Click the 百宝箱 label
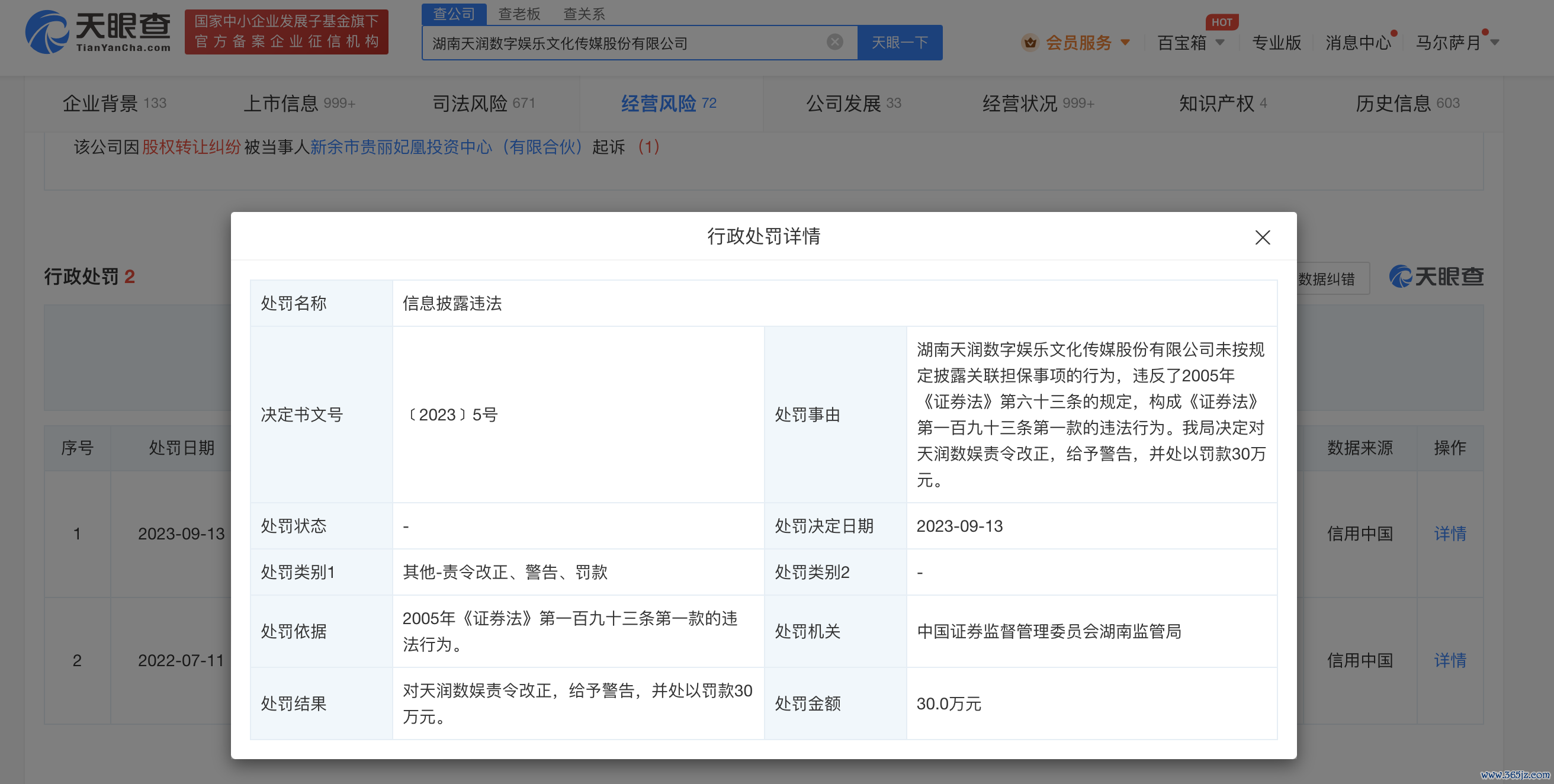This screenshot has width=1554, height=784. pos(1182,43)
